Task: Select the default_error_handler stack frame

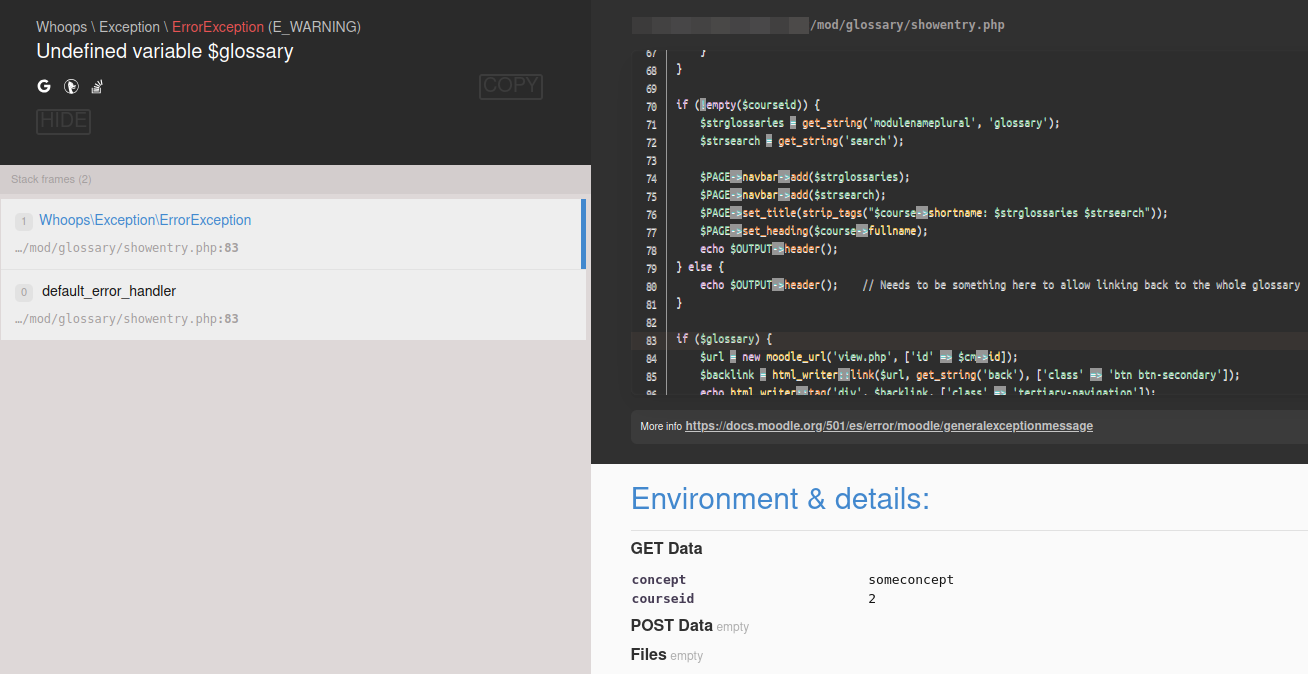Action: click(292, 305)
